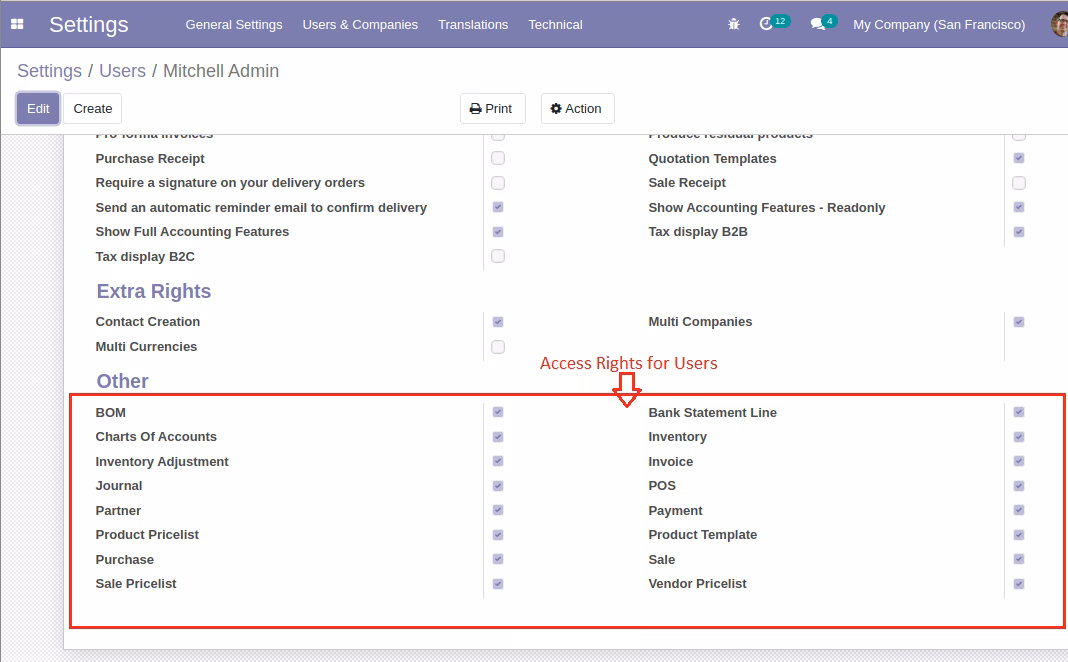Viewport: 1068px width, 662px height.
Task: Go to Settings breadcrumb link
Action: click(49, 71)
